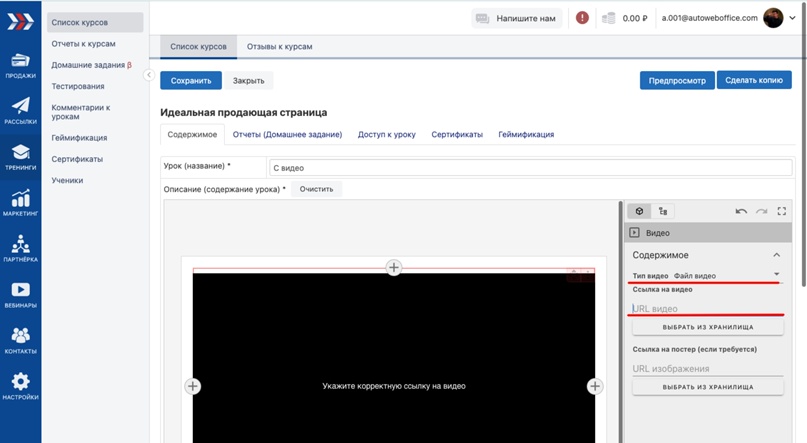
Task: Open Тестирования menu item
Action: point(78,86)
